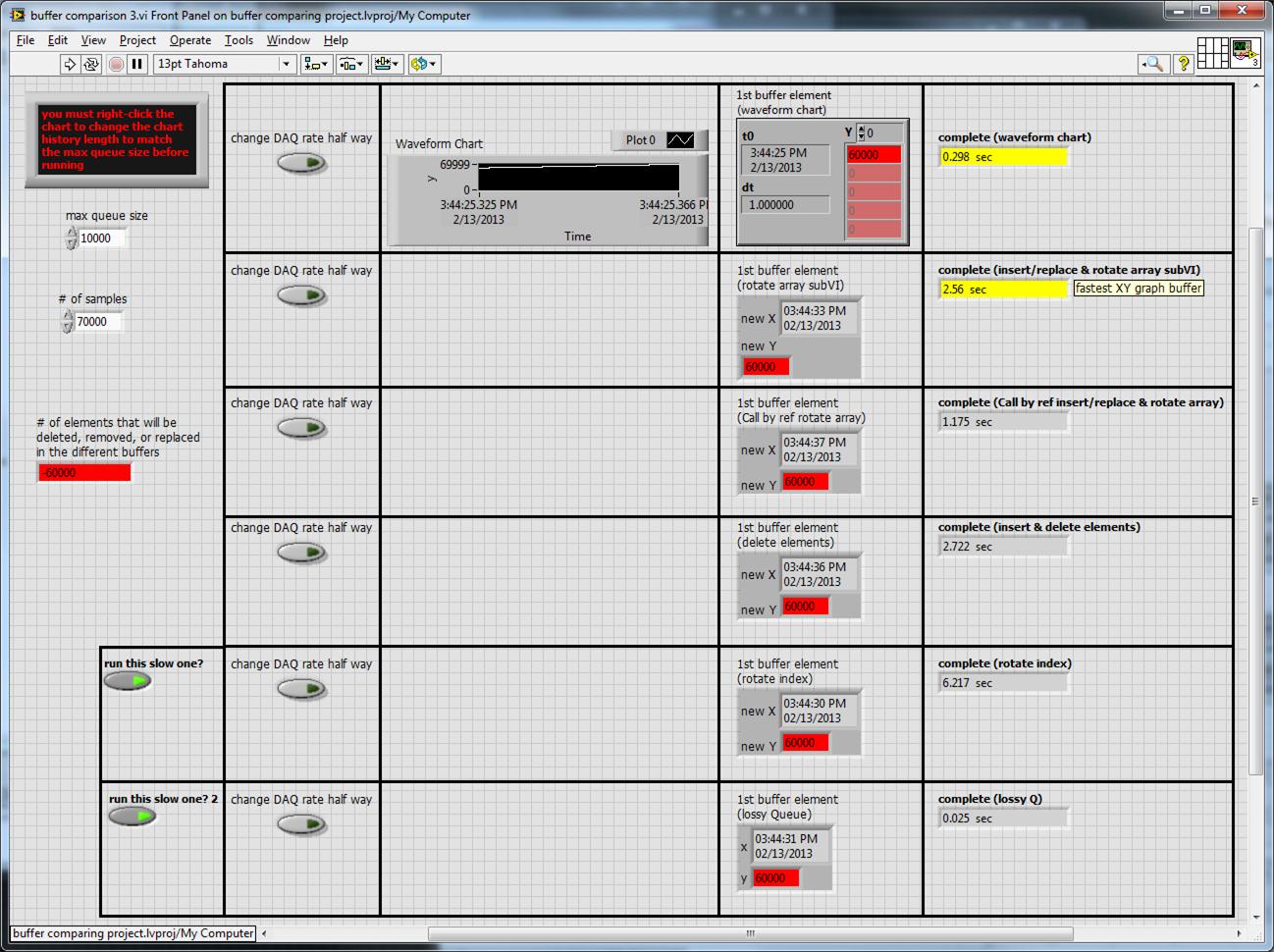Open the Project menu

click(x=137, y=40)
